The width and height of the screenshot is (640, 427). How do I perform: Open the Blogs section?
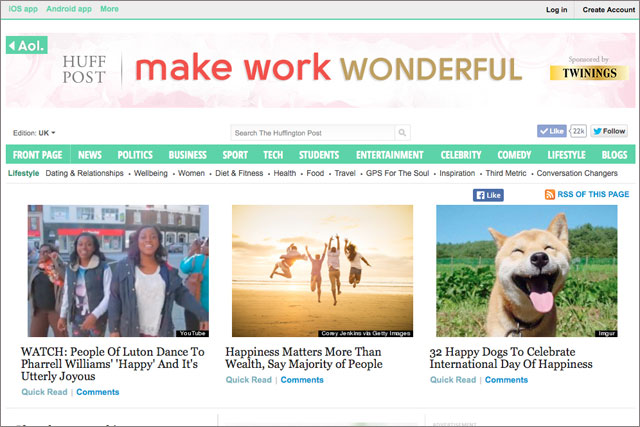[x=614, y=155]
